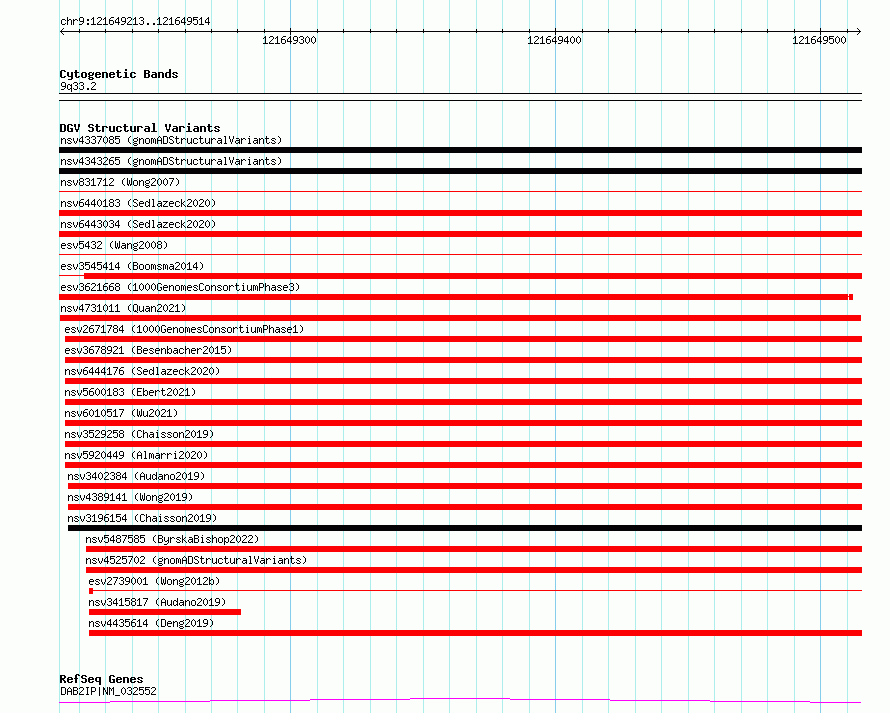Select variant nsv6010517 (Wu2021)
Image resolution: width=890 pixels, height=713 pixels.
[x=121, y=413]
